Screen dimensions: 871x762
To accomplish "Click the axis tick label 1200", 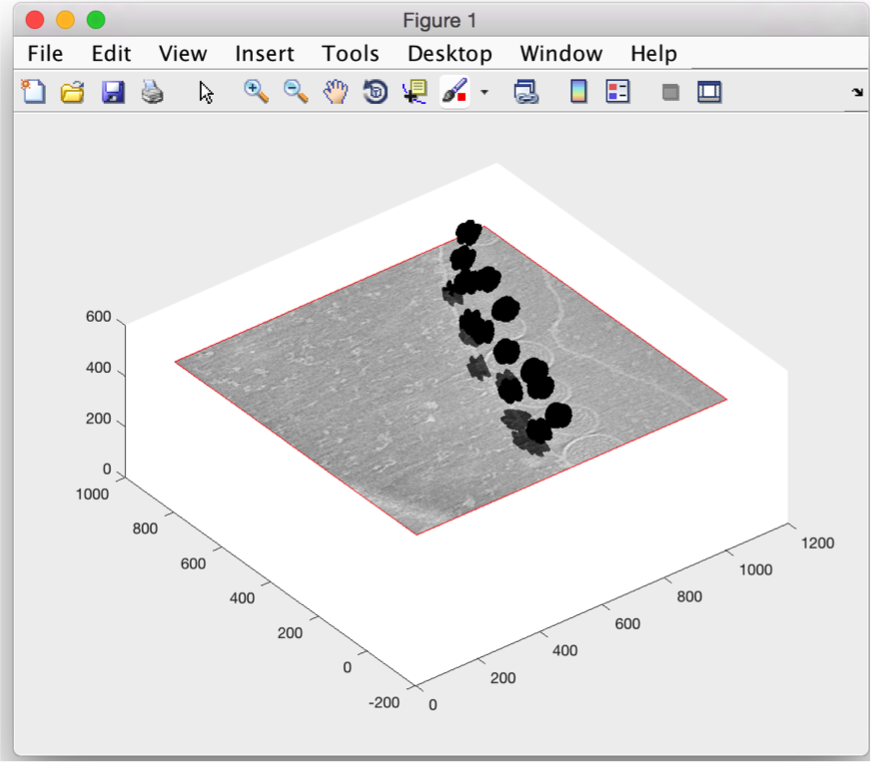I will coord(817,543).
